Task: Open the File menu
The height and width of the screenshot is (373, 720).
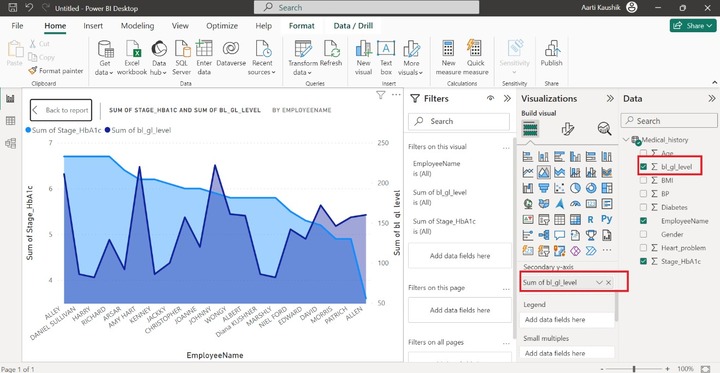Action: tap(17, 26)
